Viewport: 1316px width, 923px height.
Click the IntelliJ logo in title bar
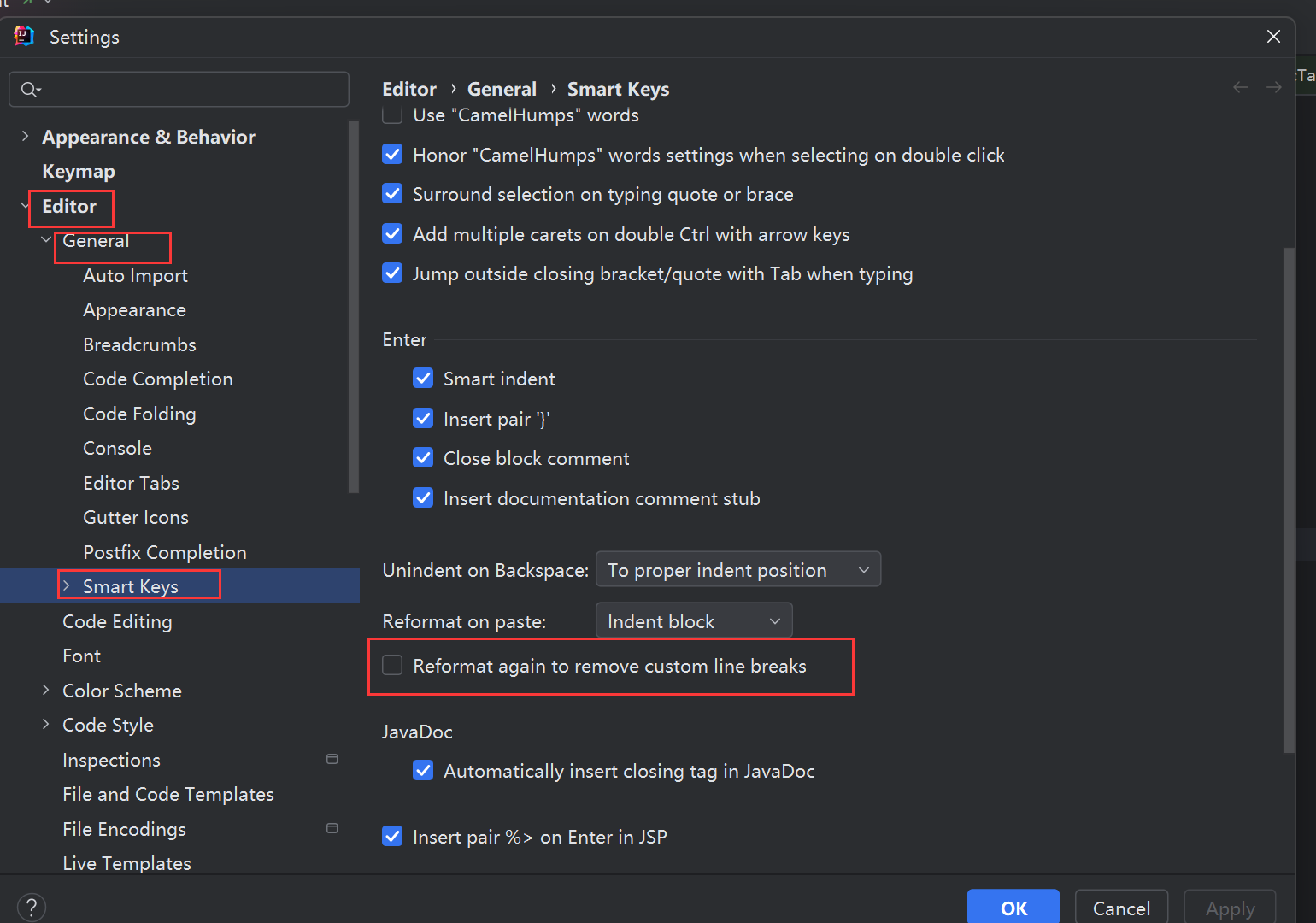coord(24,36)
